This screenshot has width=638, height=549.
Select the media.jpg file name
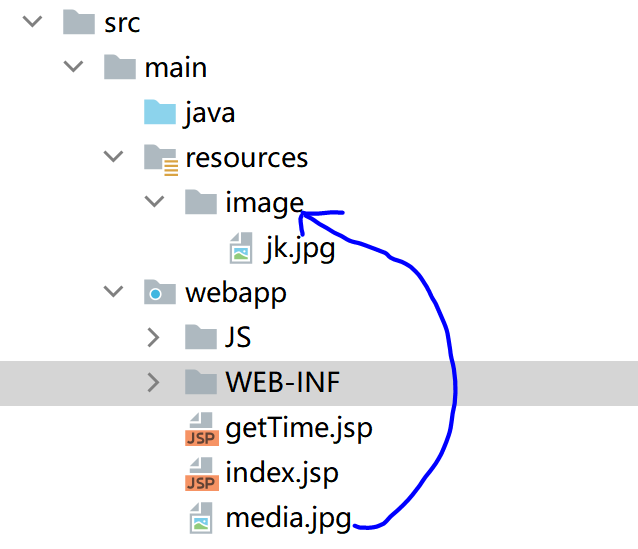288,519
